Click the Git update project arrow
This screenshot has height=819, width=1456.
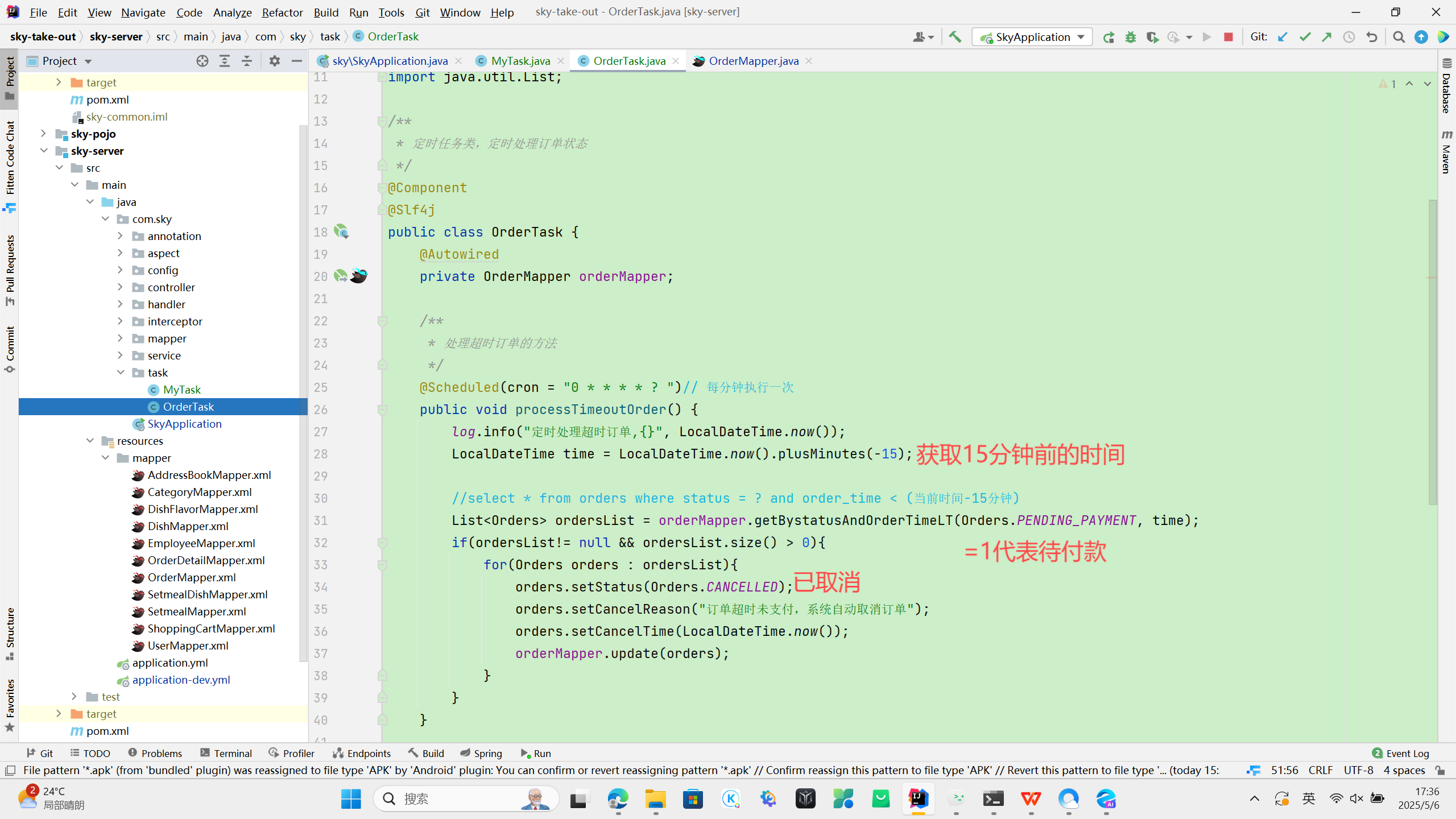pos(1283,37)
